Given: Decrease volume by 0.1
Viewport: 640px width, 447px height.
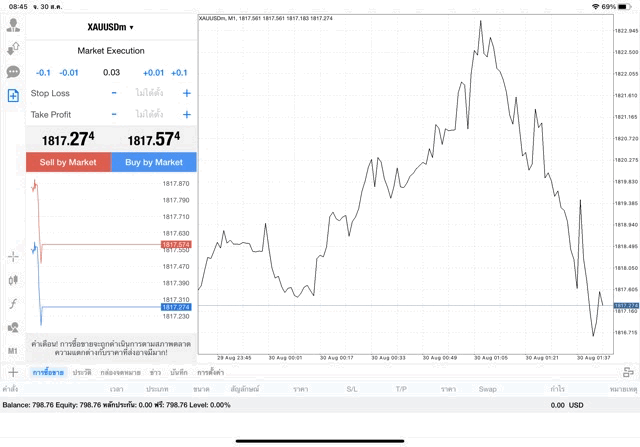Looking at the screenshot, I should click(x=43, y=72).
